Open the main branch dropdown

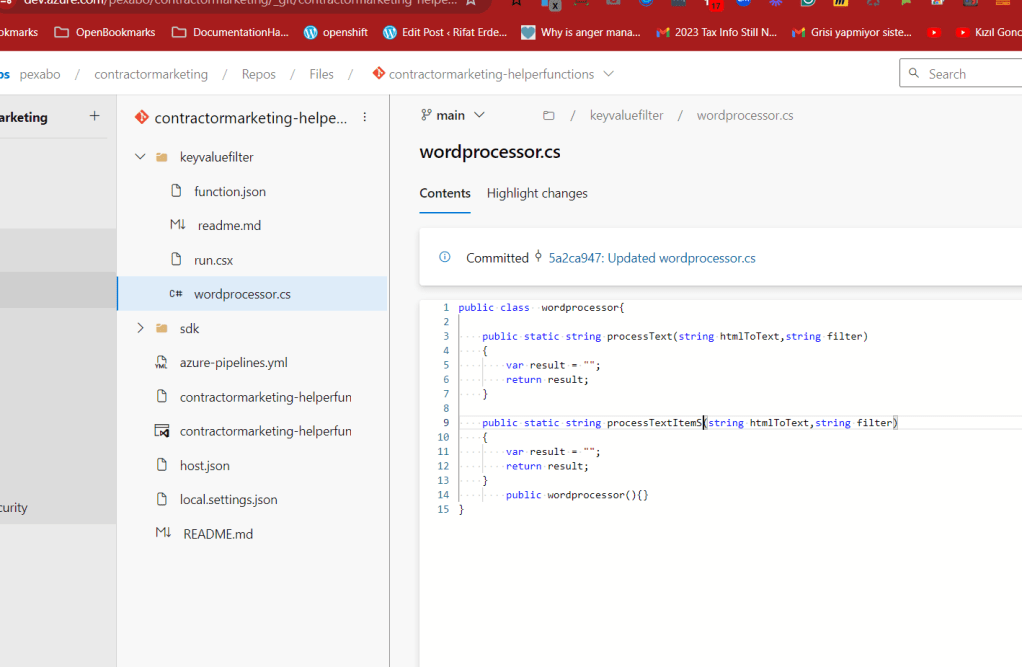click(x=453, y=115)
